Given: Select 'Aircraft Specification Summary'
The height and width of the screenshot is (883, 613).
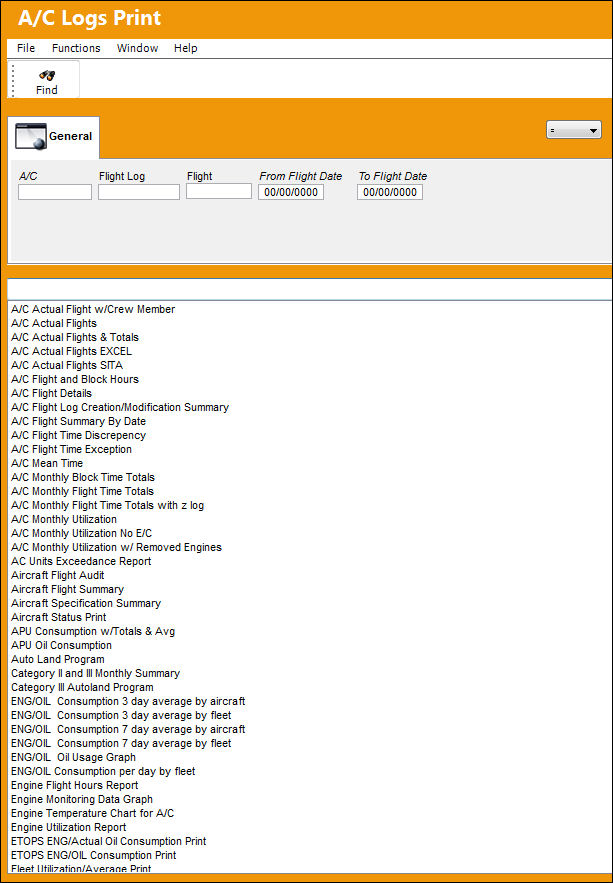Looking at the screenshot, I should click(x=86, y=604).
